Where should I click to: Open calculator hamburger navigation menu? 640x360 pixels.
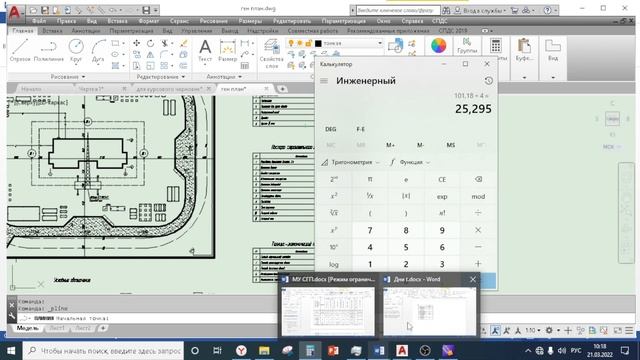pyautogui.click(x=324, y=81)
